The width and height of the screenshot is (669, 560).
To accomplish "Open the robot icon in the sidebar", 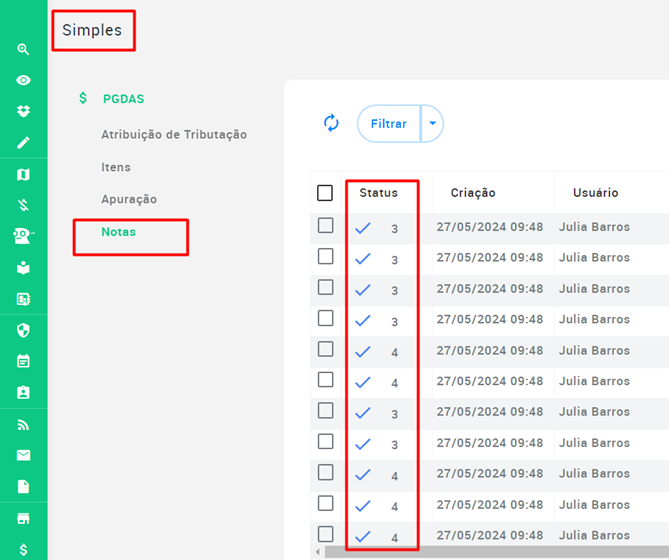I will click(23, 236).
